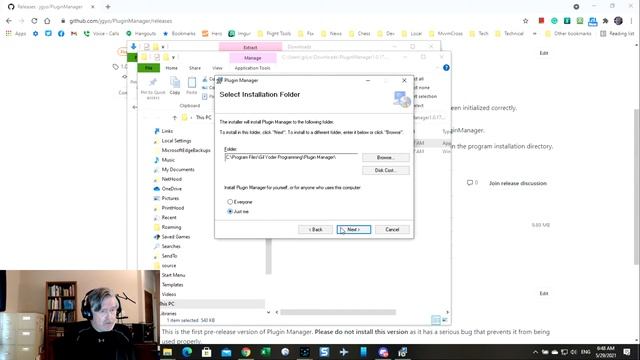Open the Share ribbon tab in File Explorer
Screen dimensions: 640x360
click(195, 68)
